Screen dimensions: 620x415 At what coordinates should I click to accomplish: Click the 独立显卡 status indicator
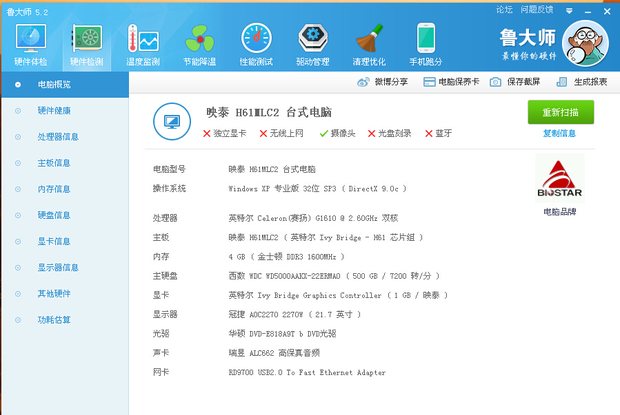224,134
